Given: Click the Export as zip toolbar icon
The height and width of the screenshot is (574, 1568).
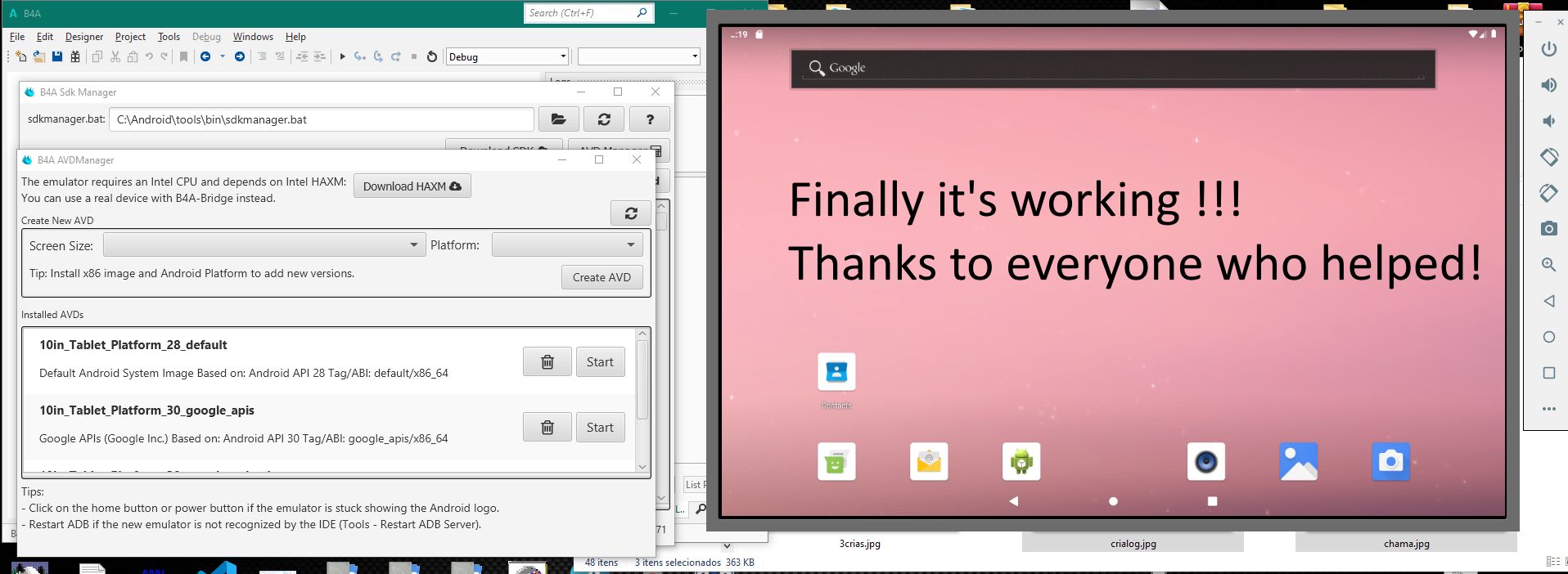Looking at the screenshot, I should coord(75,56).
